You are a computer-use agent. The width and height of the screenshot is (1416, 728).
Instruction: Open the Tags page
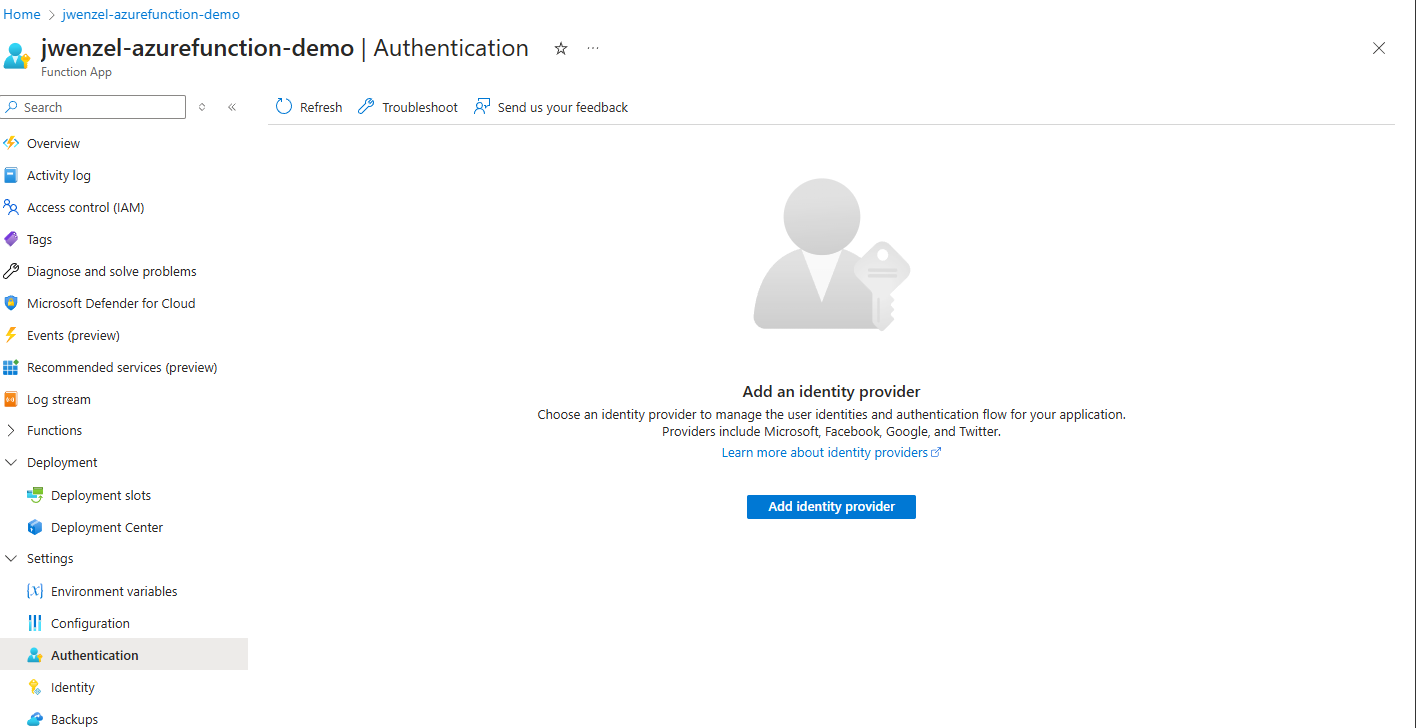click(x=38, y=239)
